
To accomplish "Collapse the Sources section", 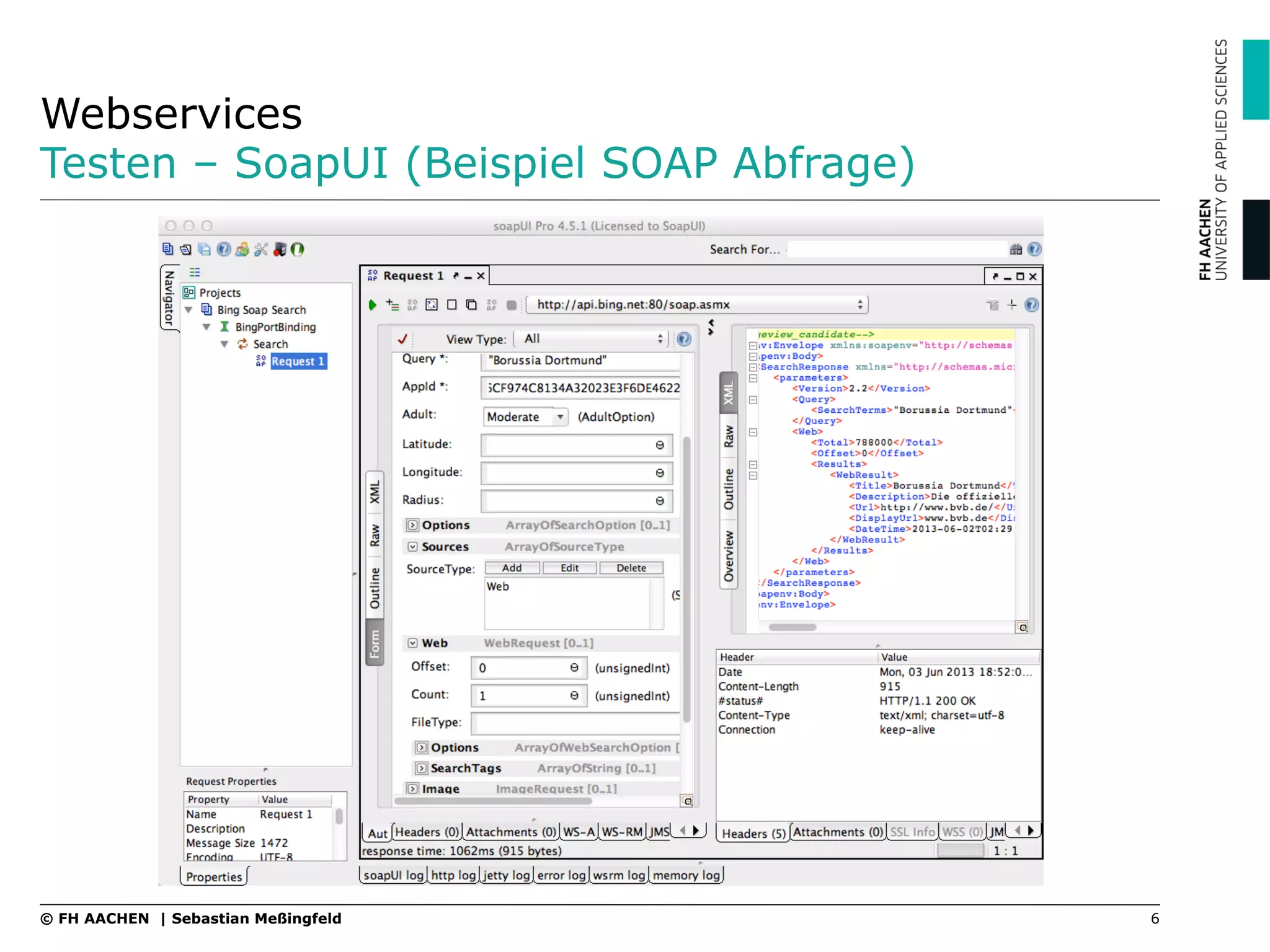I will 412,547.
